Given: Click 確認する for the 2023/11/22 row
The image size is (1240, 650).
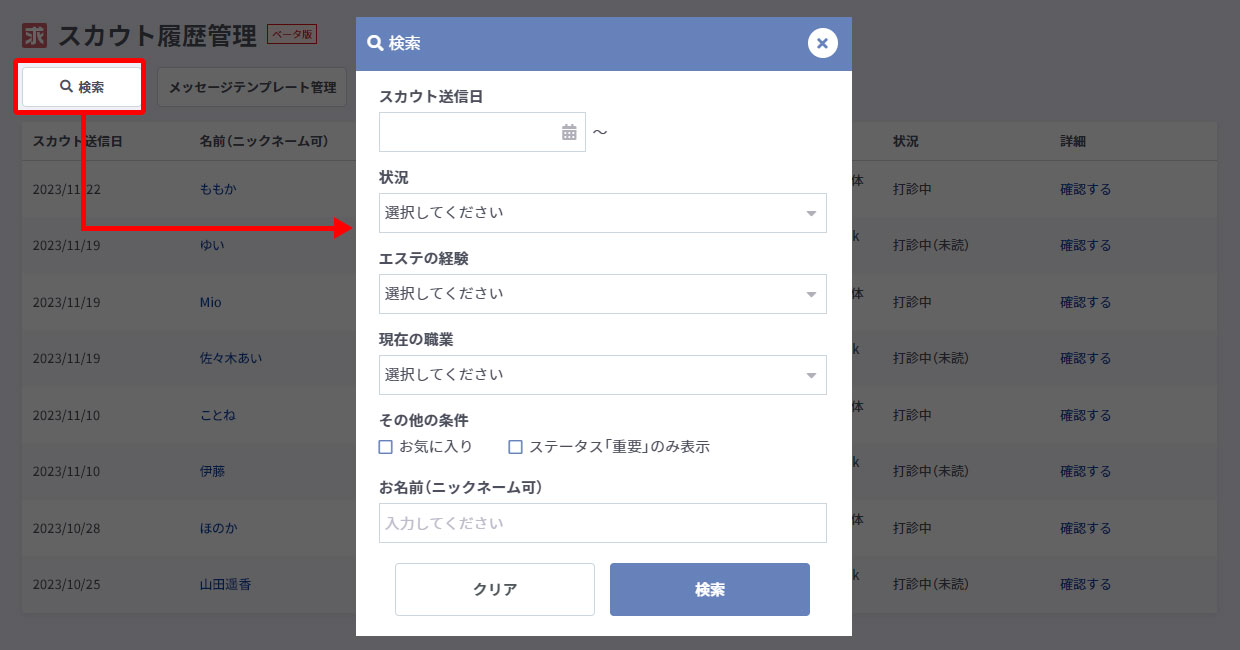Looking at the screenshot, I should pos(1085,189).
